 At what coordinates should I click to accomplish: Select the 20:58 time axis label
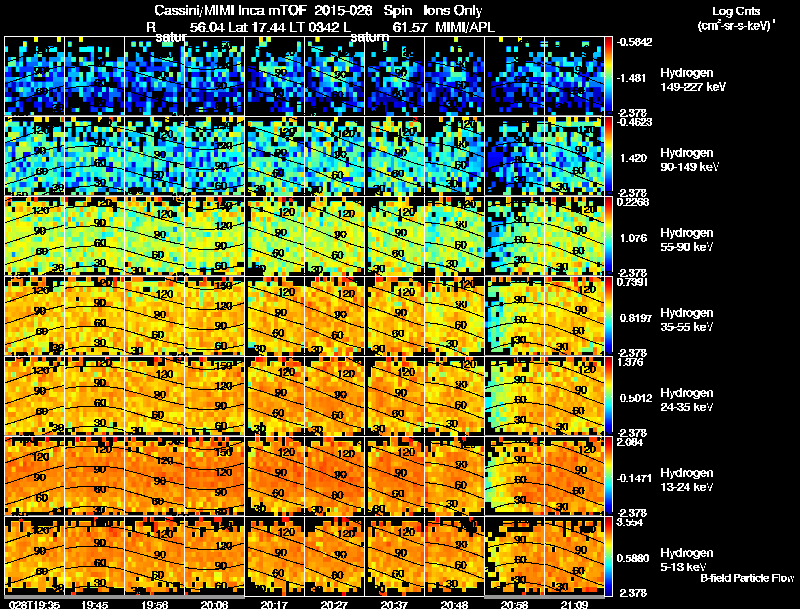click(515, 604)
